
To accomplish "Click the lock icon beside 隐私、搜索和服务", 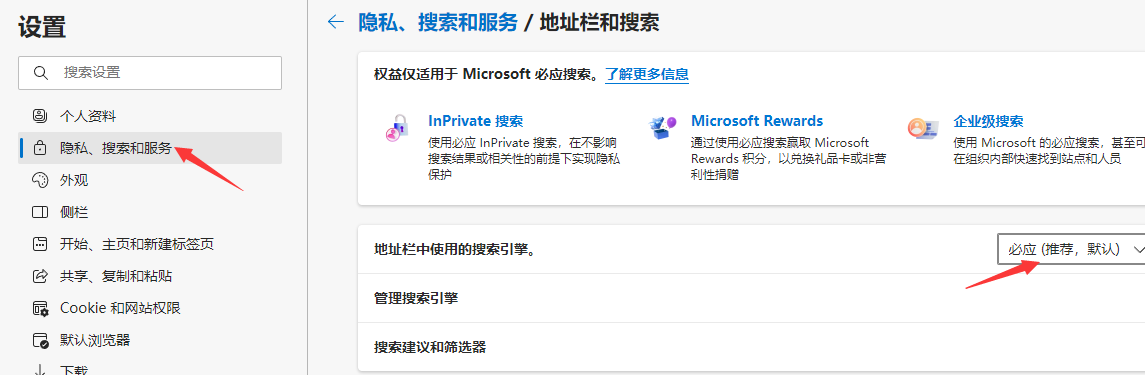I will coord(40,148).
